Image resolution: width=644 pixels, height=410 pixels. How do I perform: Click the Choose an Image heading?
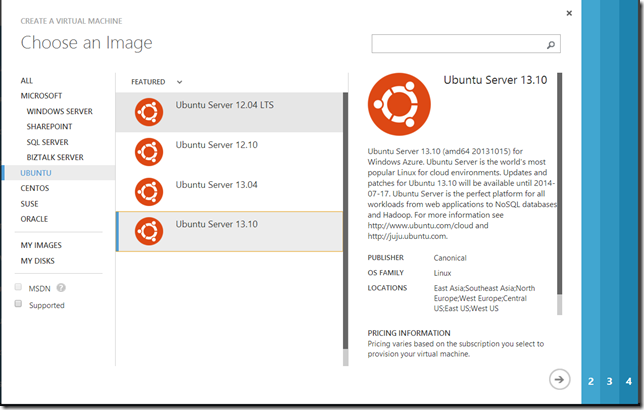(x=87, y=43)
